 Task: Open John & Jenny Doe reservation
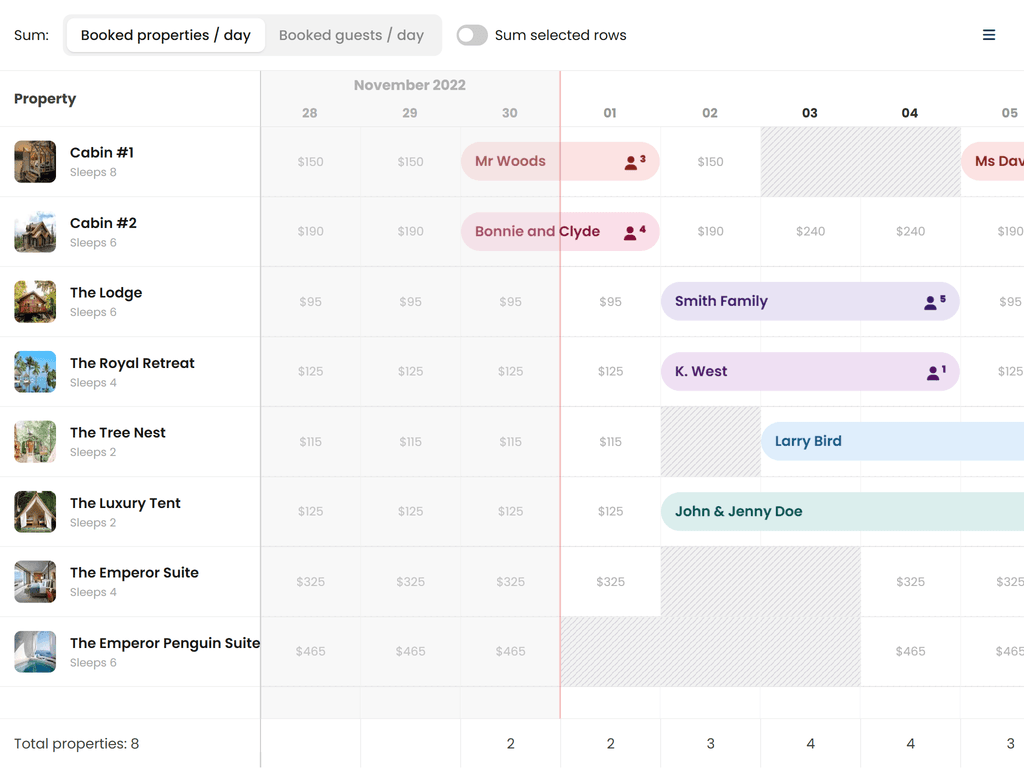pos(840,511)
